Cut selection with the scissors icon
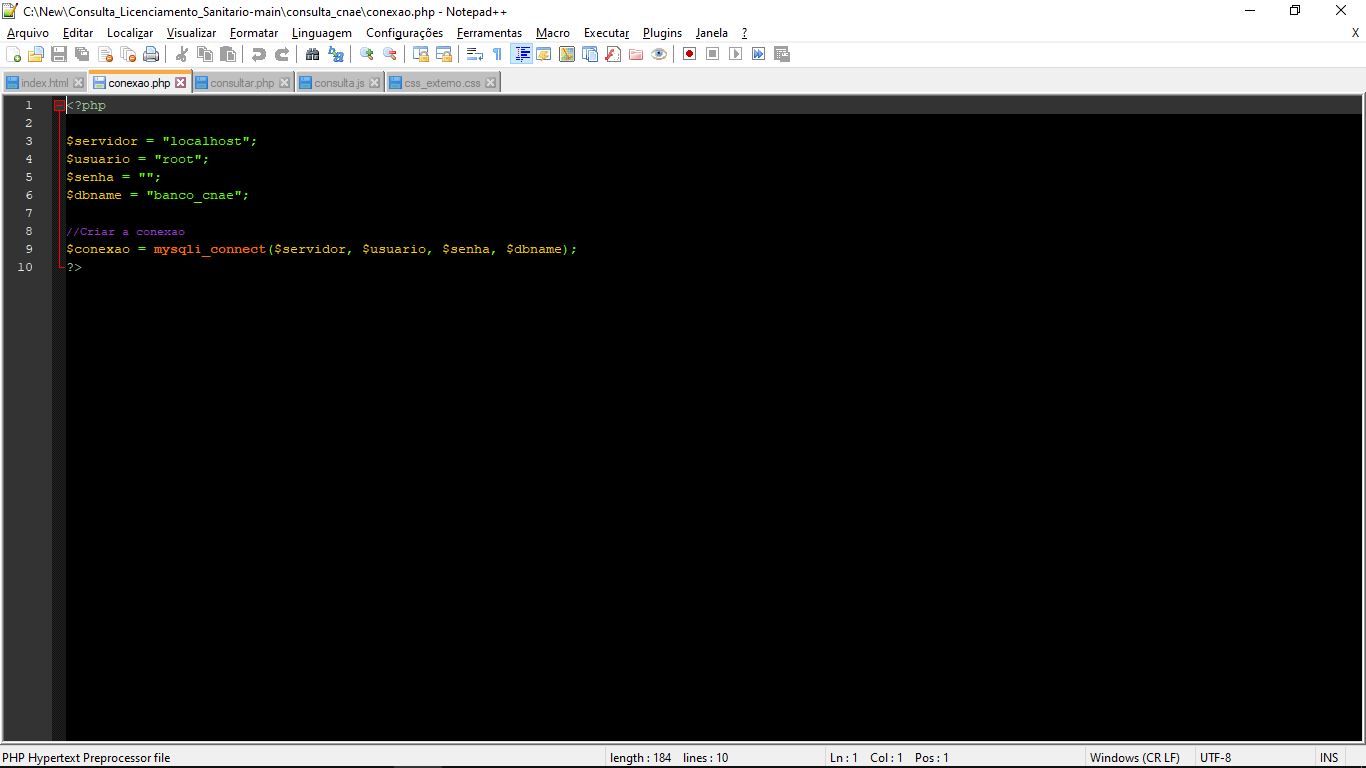Screen dimensions: 1366x768 181,54
